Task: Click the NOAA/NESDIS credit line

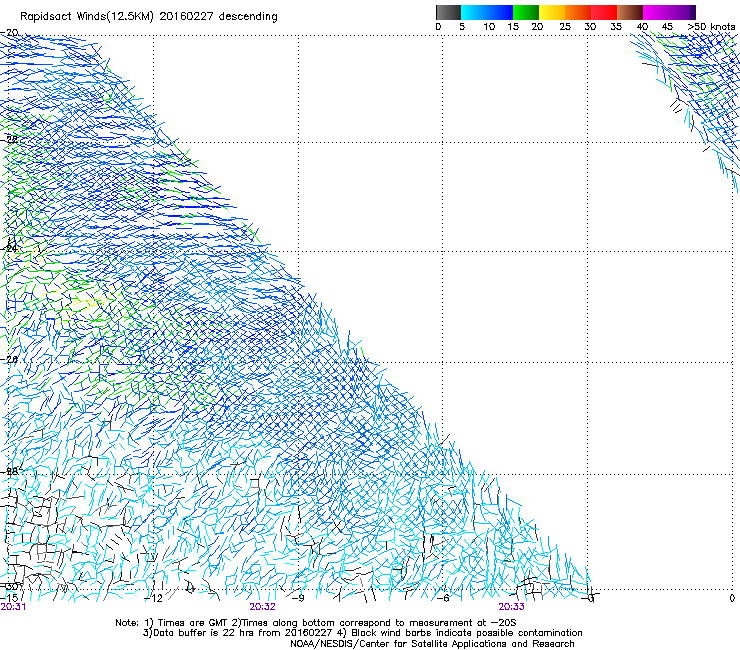Action: 432,644
